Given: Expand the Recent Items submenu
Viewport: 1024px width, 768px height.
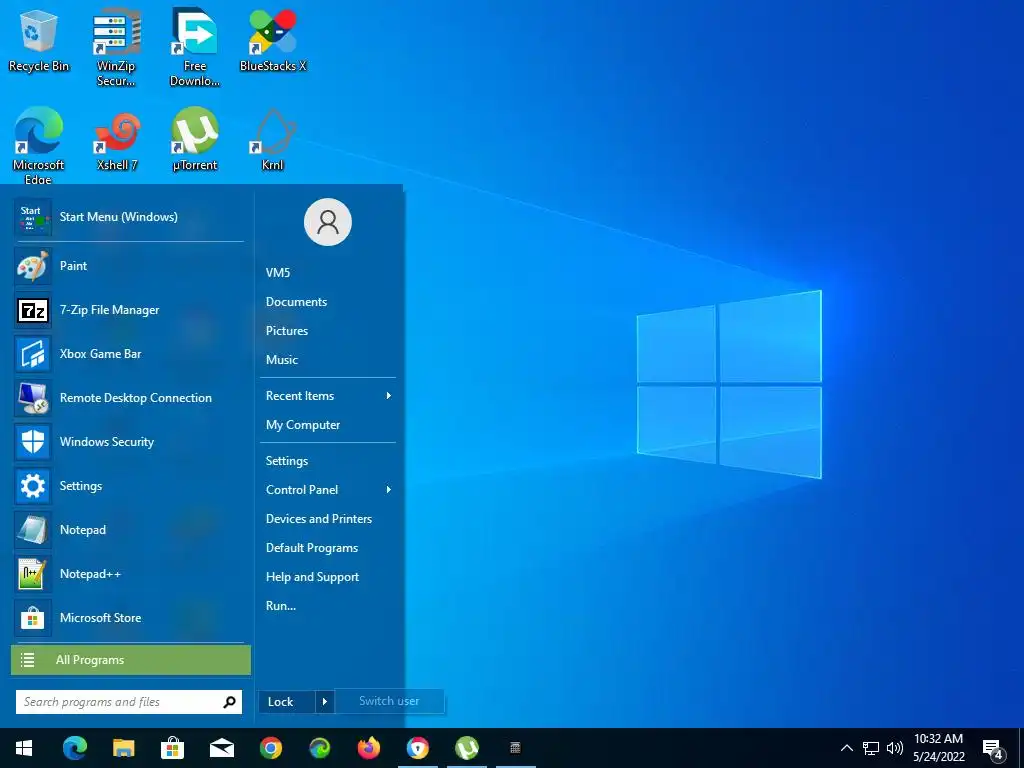Looking at the screenshot, I should click(328, 396).
